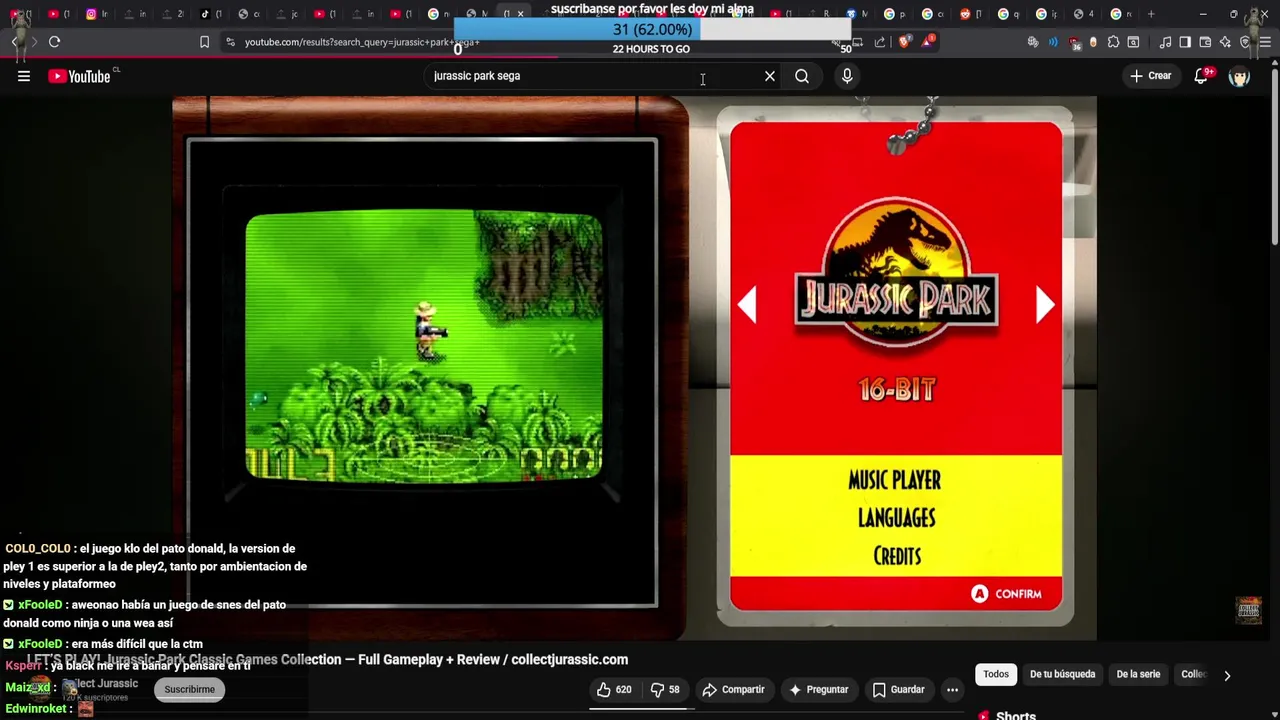Open the YouTube hamburger guide menu
Image resolution: width=1280 pixels, height=720 pixels.
pos(24,76)
